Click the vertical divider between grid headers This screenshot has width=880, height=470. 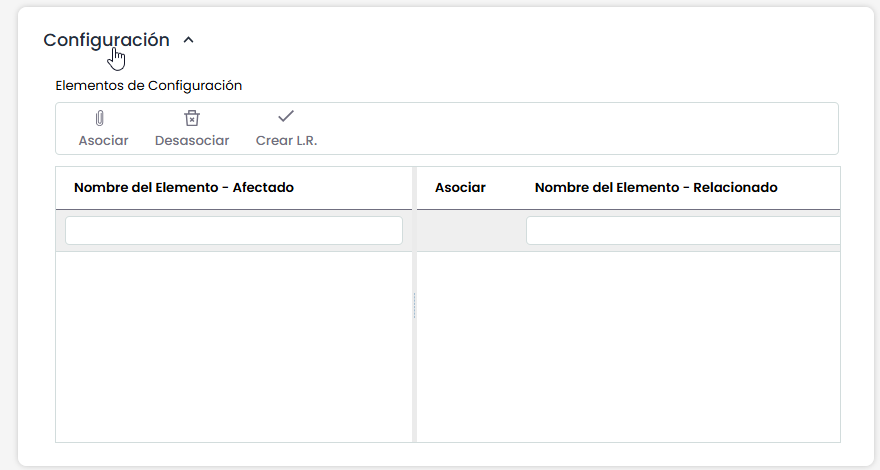[414, 188]
